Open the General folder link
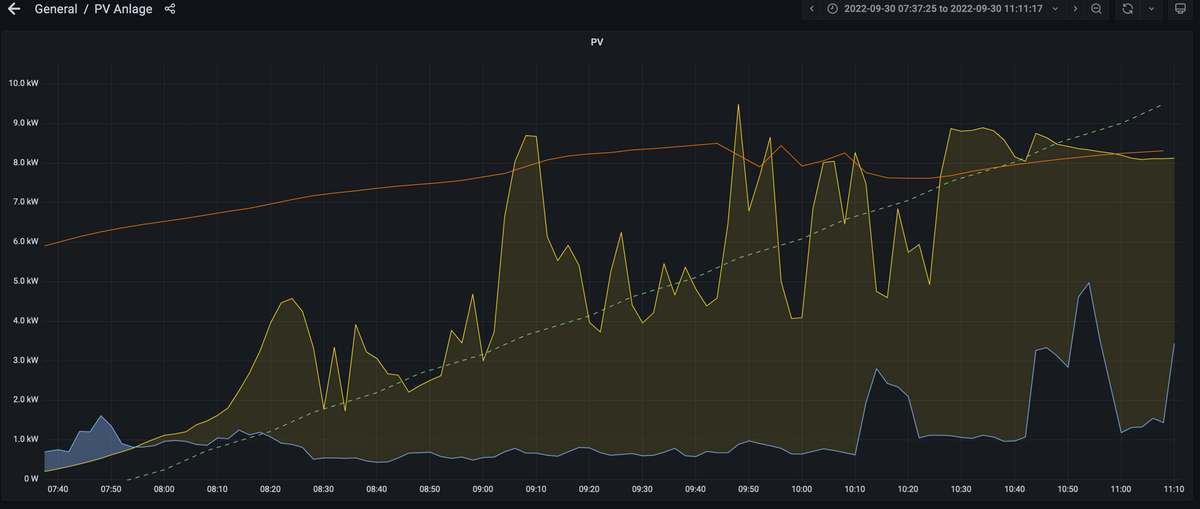The image size is (1200, 509). (x=56, y=9)
